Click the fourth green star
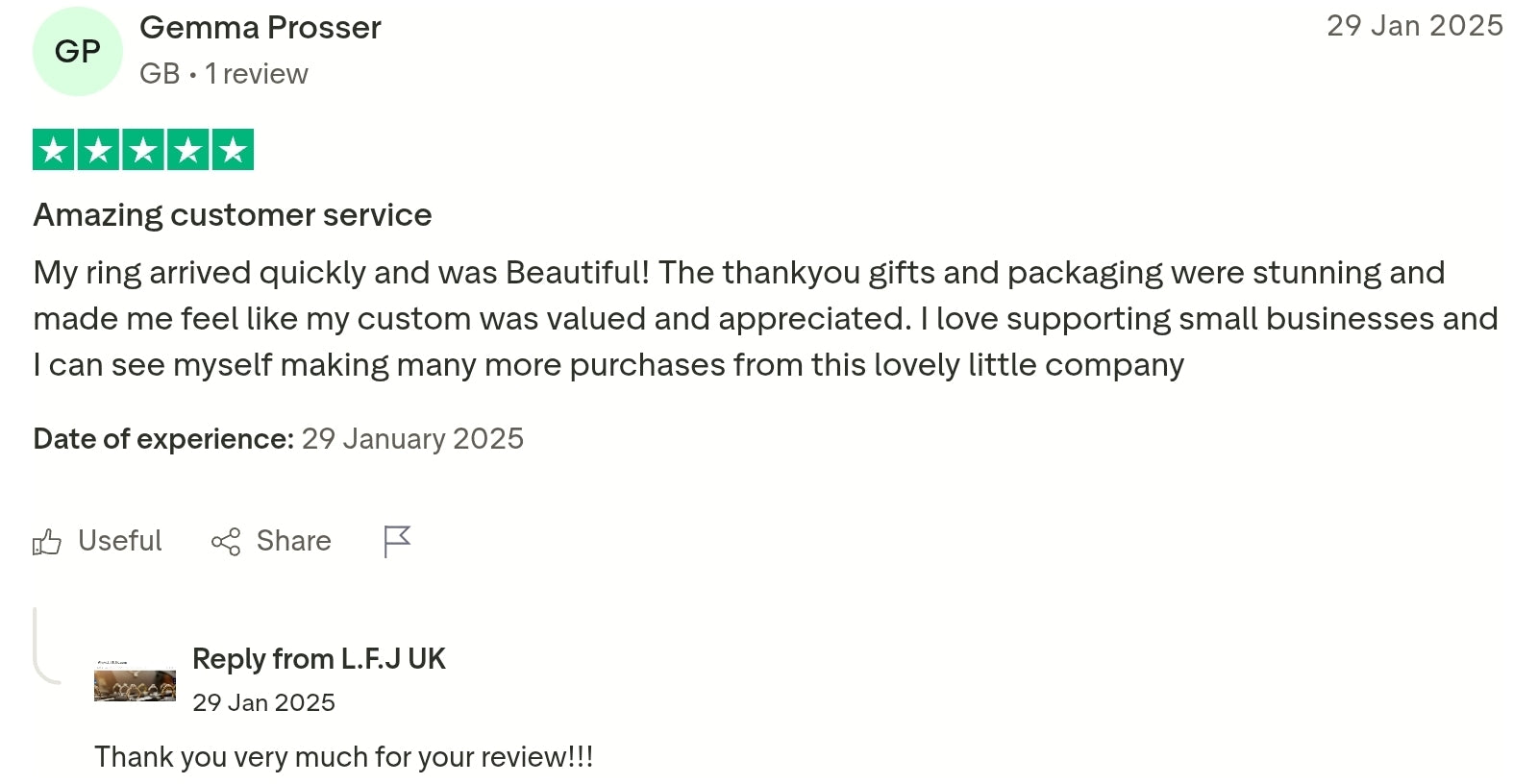 188,150
